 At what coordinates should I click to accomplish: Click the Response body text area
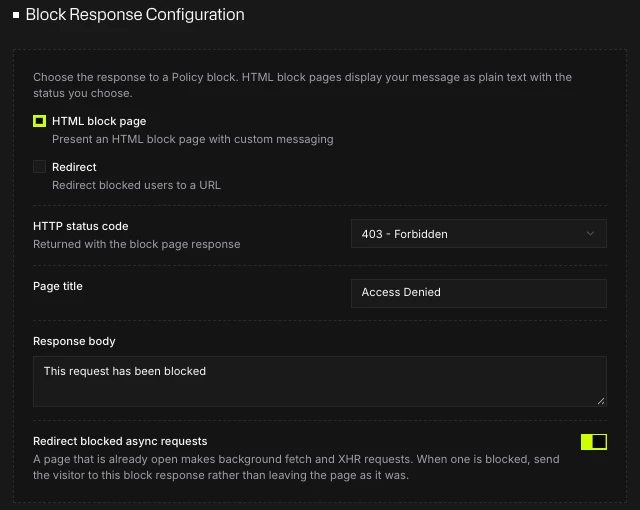pos(320,381)
